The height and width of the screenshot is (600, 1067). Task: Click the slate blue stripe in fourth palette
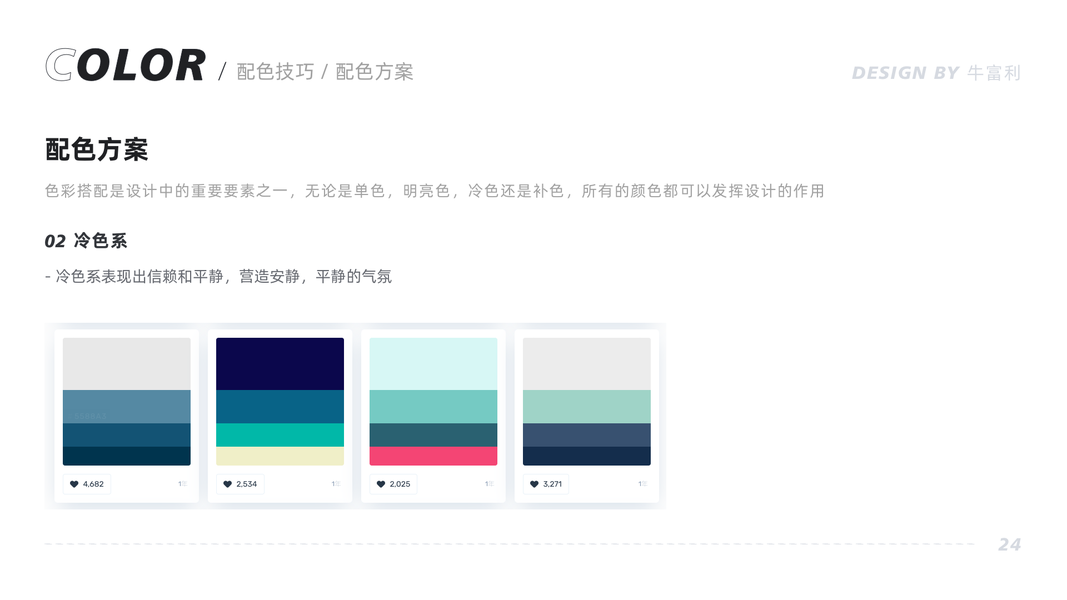[587, 435]
